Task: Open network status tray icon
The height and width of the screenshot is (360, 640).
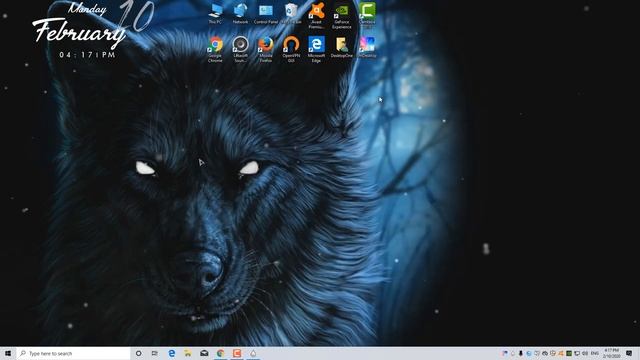Action: [x=577, y=353]
